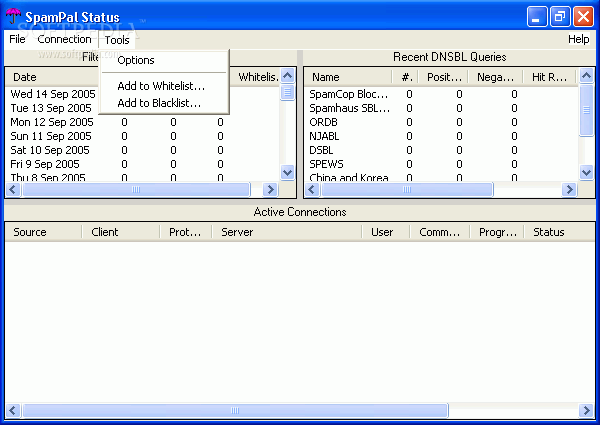Viewport: 600px width, 425px height.
Task: Click the Server column header
Action: coord(287,232)
